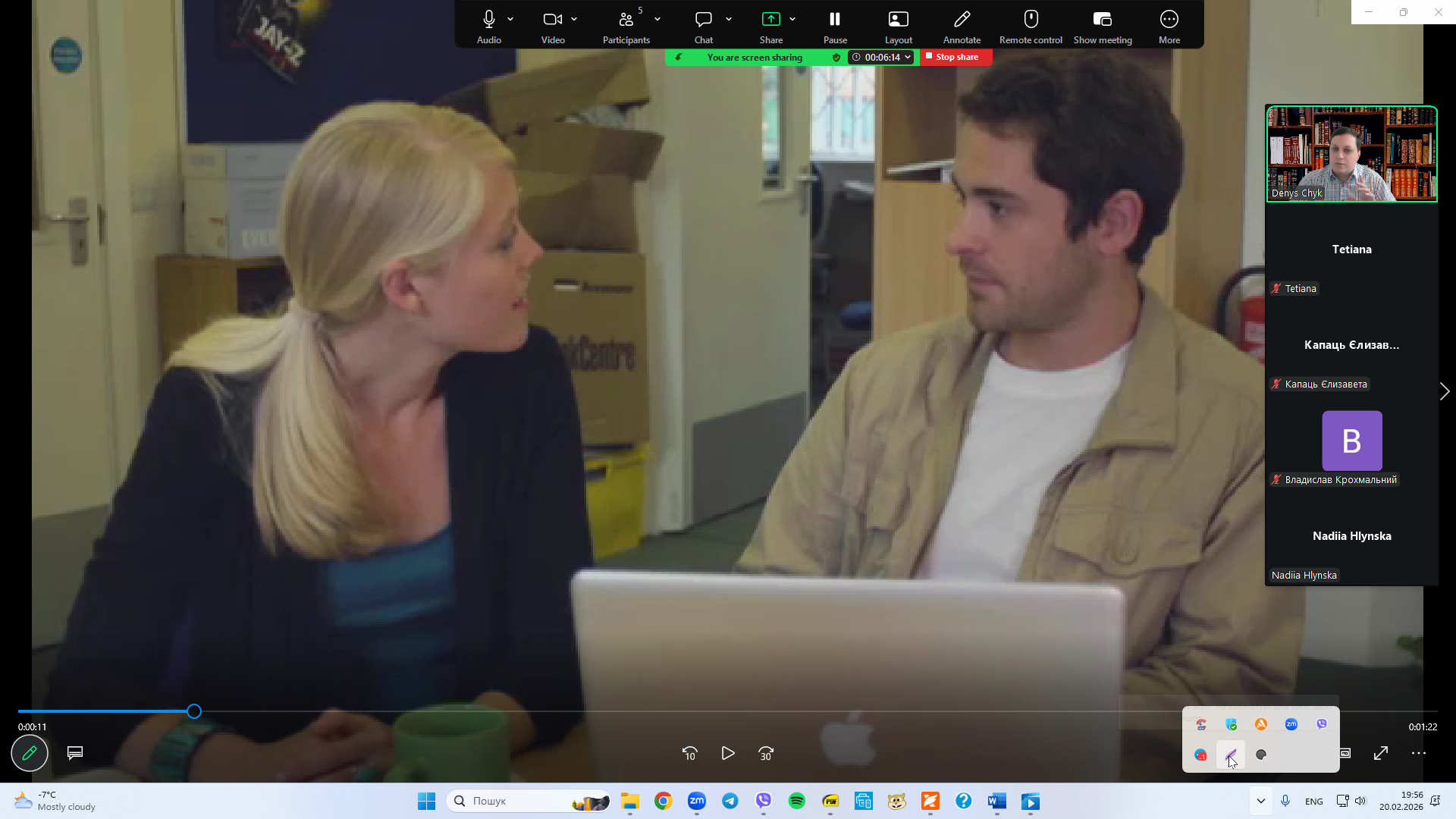This screenshot has height=819, width=1456.
Task: Open the Annotate pencil tool
Action: [x=962, y=20]
